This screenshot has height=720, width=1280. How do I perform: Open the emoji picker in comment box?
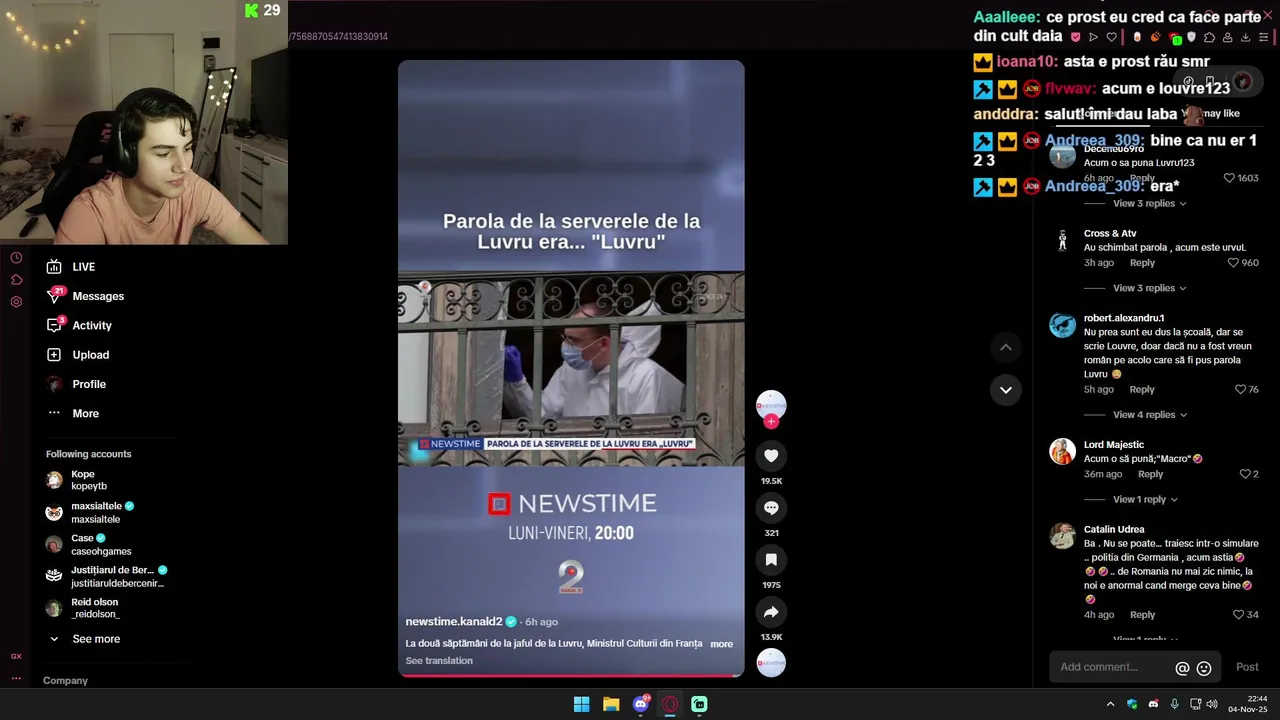(1204, 668)
